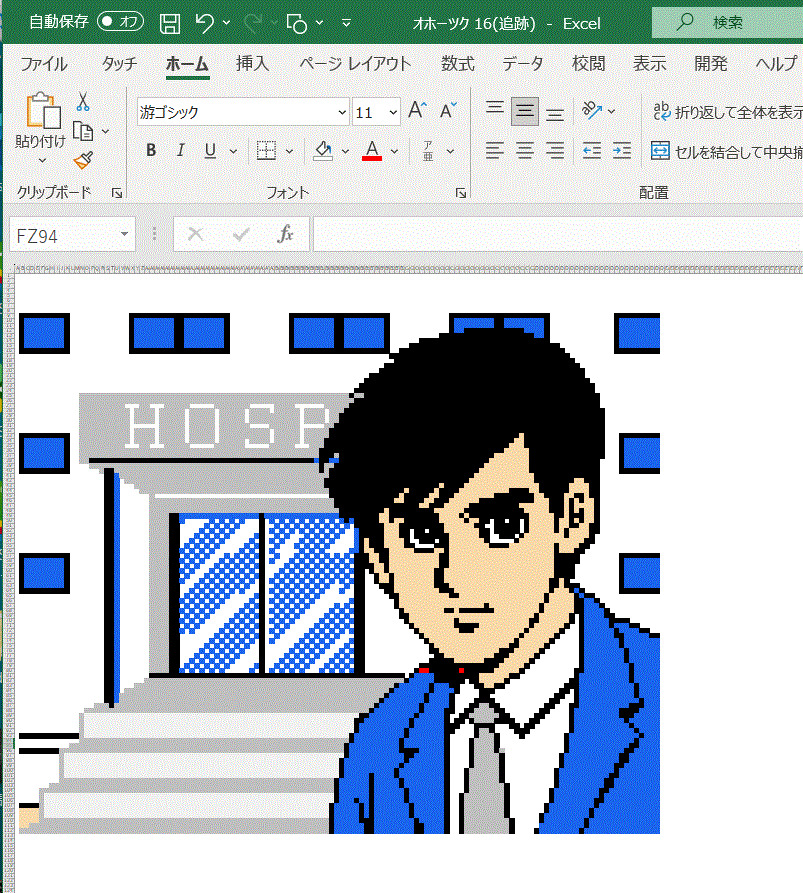Align text to top of cell

click(x=495, y=109)
